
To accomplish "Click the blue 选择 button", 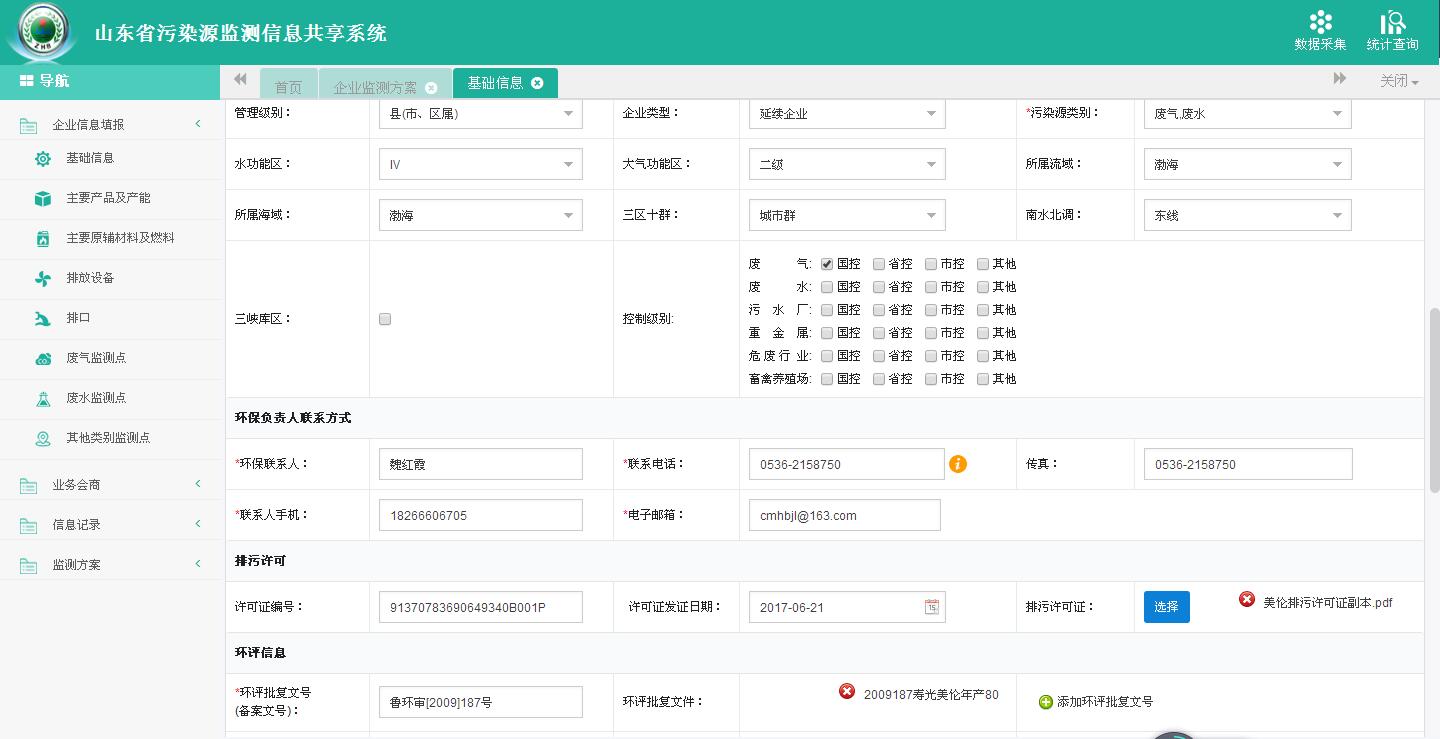I will (x=1166, y=607).
